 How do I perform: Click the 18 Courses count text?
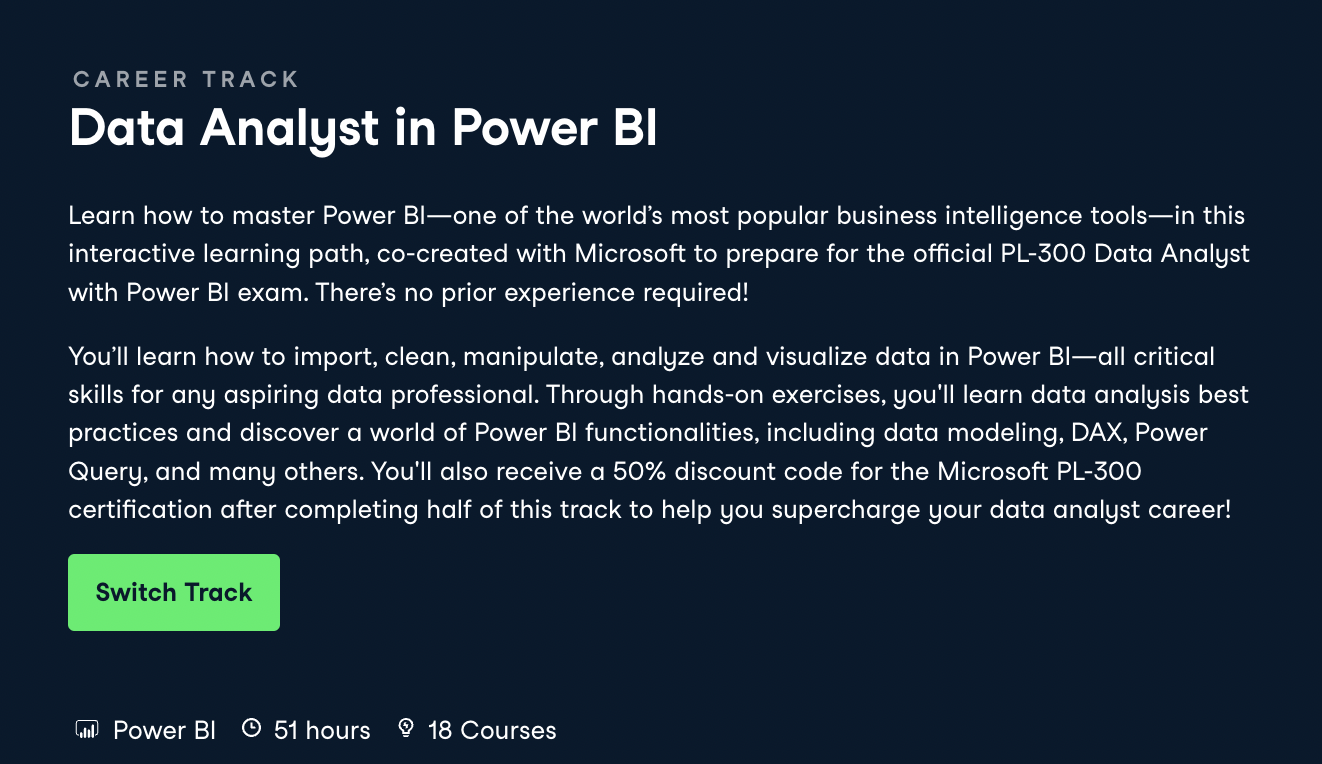(492, 730)
